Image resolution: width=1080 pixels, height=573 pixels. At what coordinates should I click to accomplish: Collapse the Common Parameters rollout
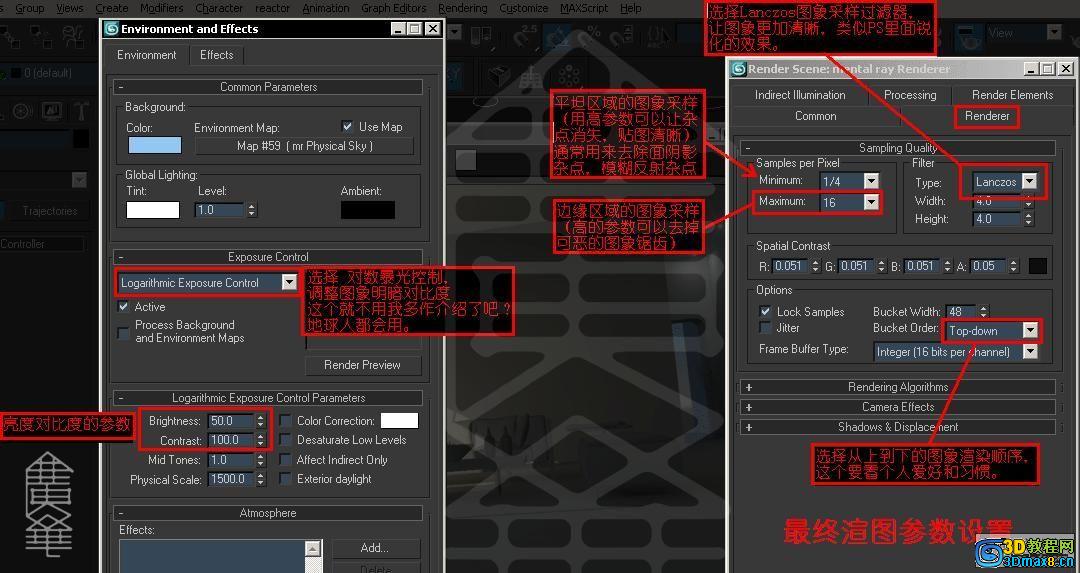pos(268,87)
